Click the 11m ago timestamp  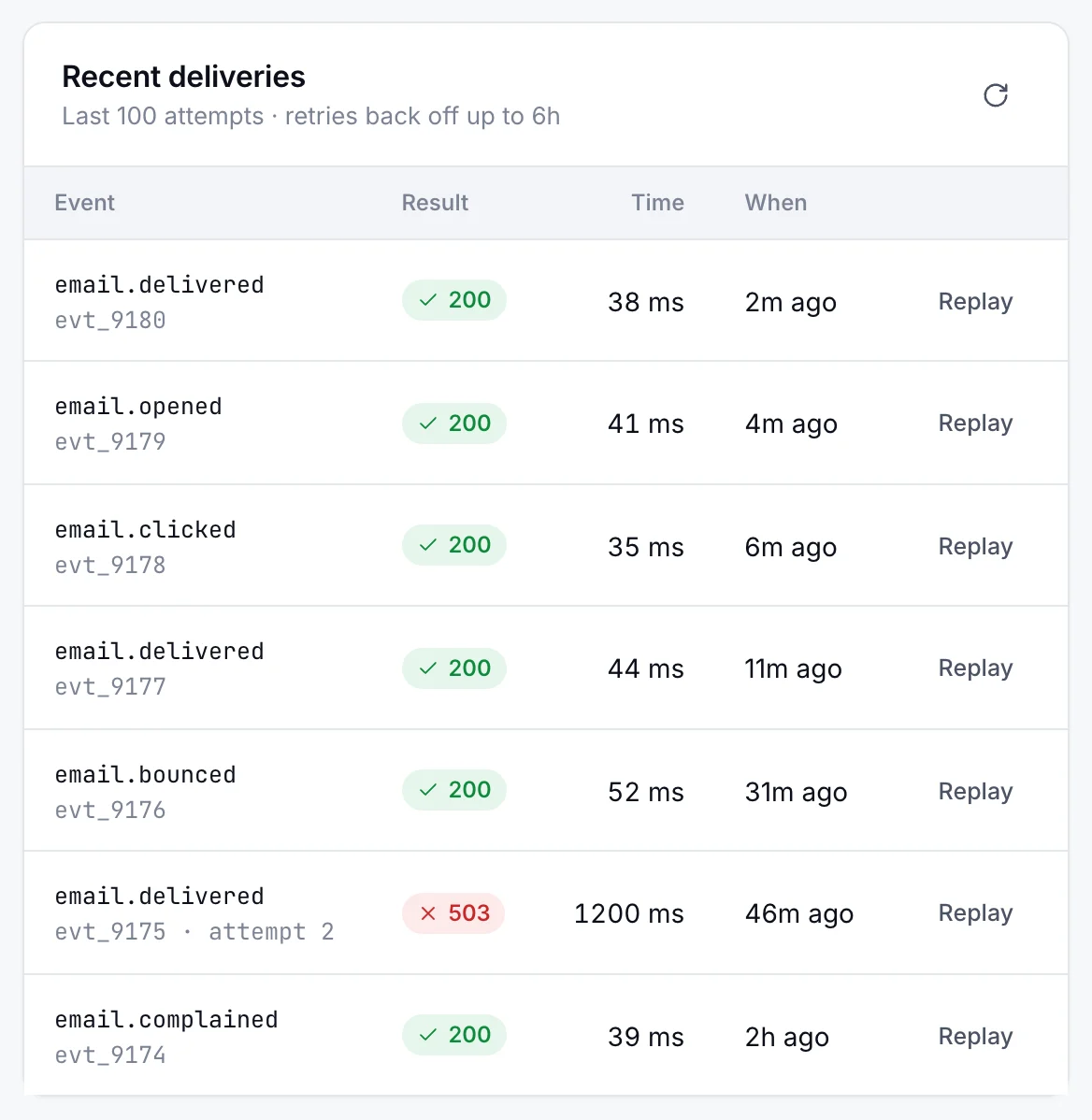(x=794, y=669)
